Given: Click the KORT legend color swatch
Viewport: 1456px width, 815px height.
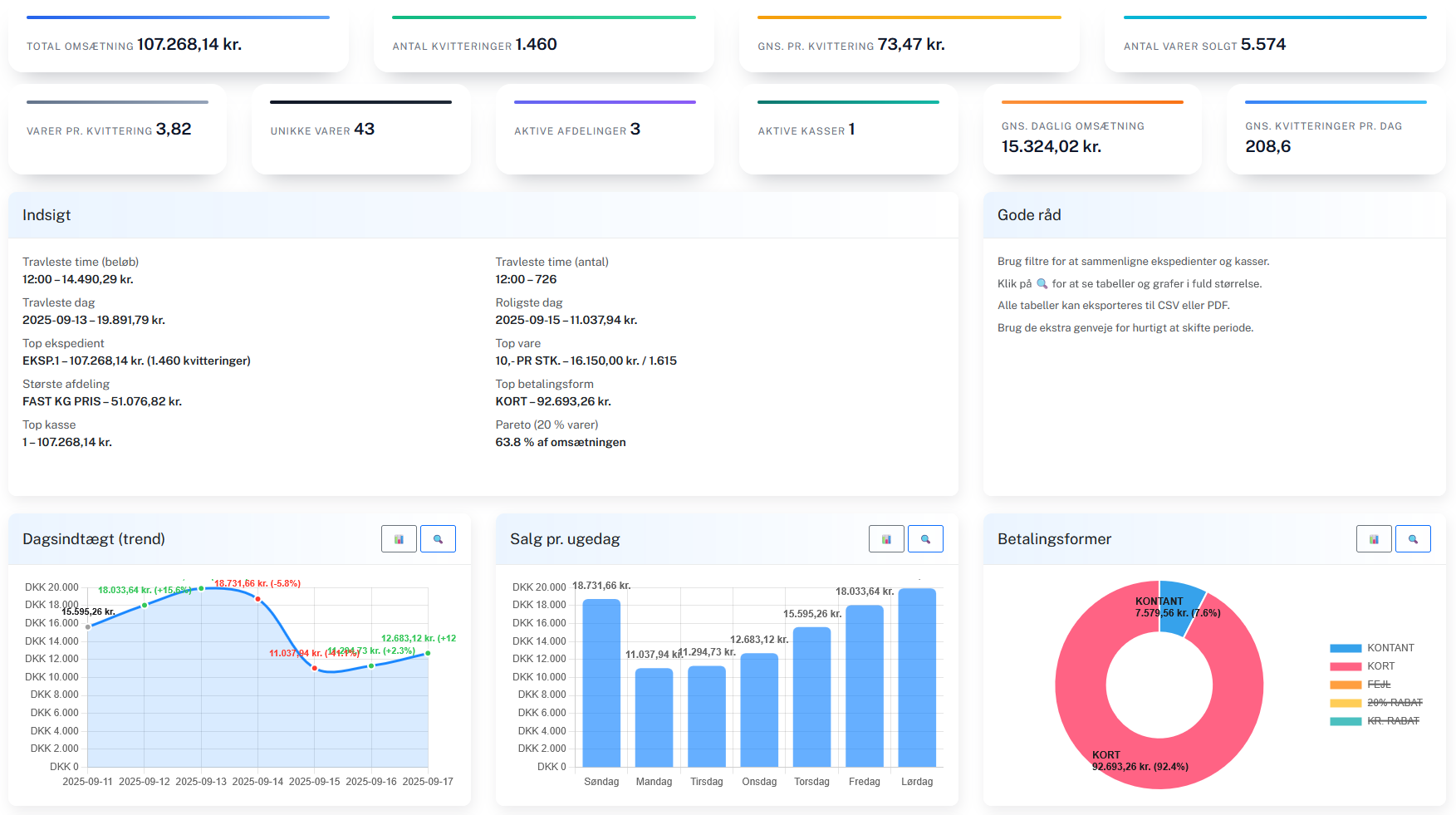Looking at the screenshot, I should point(1346,666).
